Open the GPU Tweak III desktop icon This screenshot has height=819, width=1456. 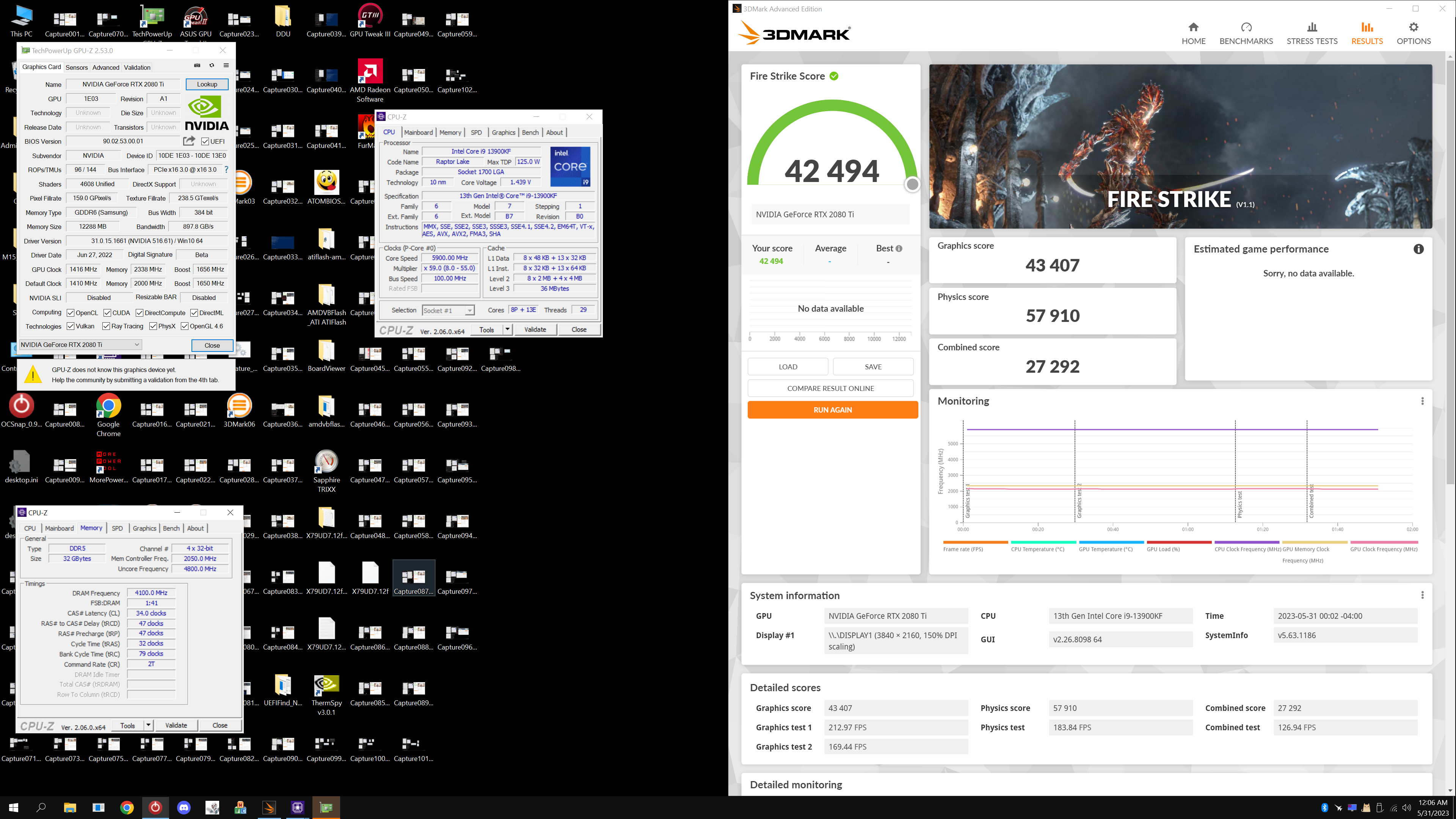click(x=370, y=21)
